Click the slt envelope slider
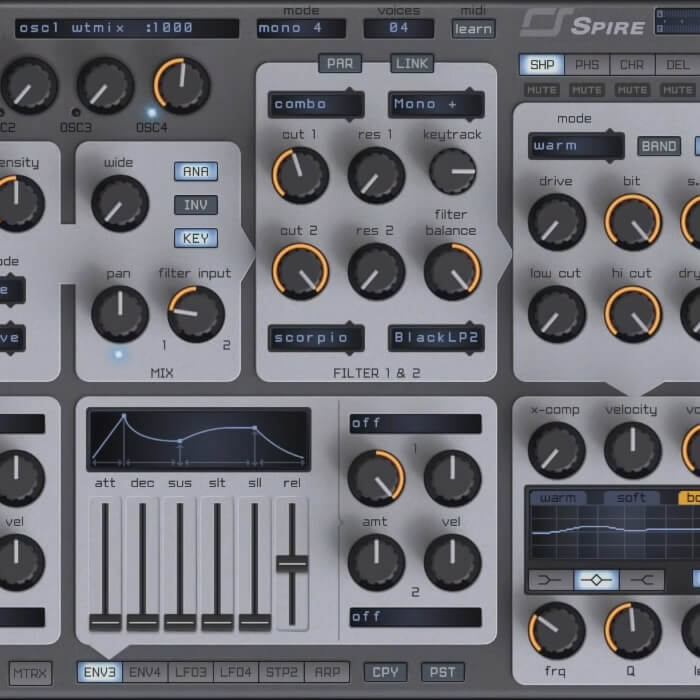Viewport: 700px width, 700px height. click(217, 565)
